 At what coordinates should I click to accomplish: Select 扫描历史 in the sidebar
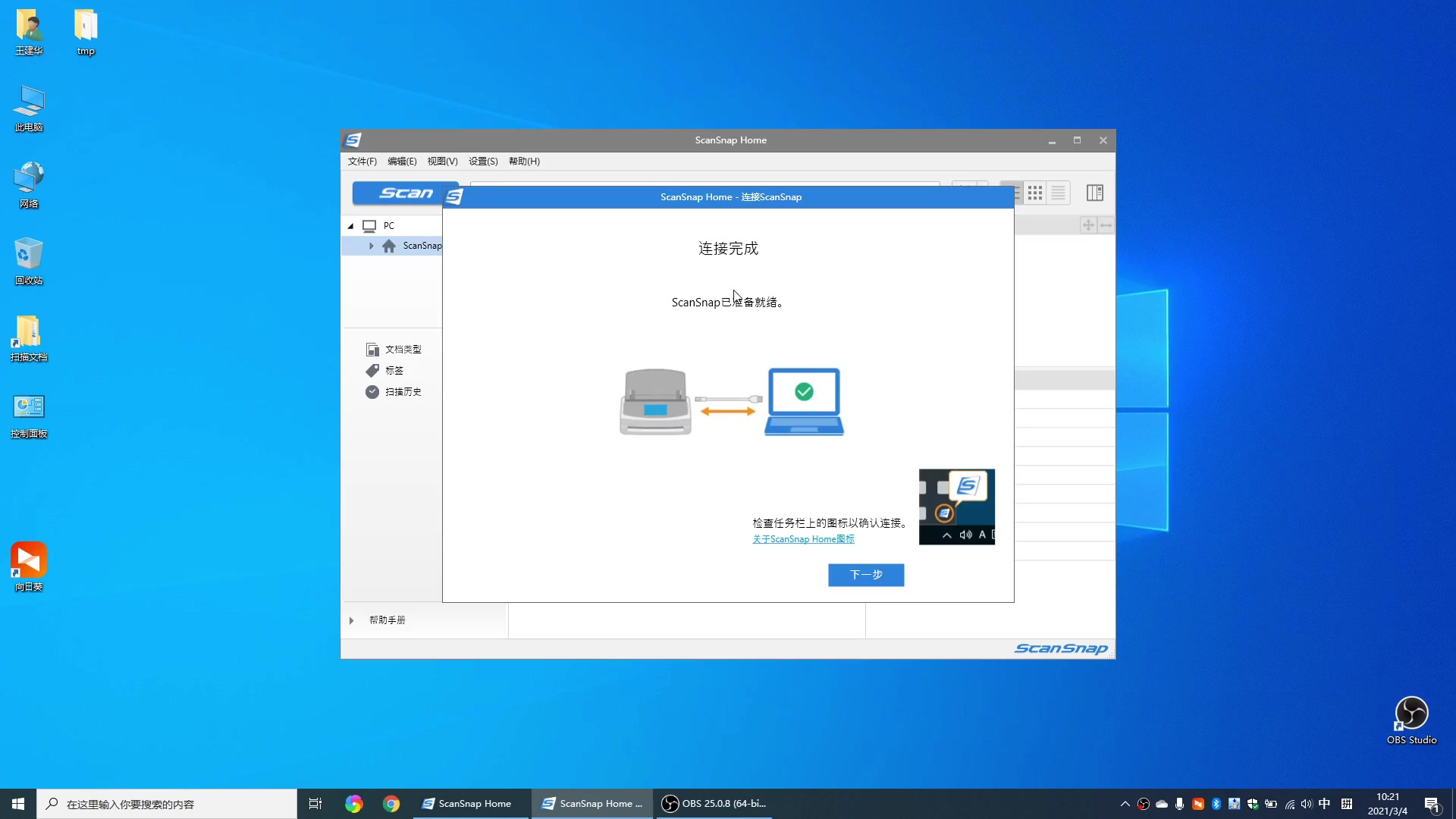[394, 392]
